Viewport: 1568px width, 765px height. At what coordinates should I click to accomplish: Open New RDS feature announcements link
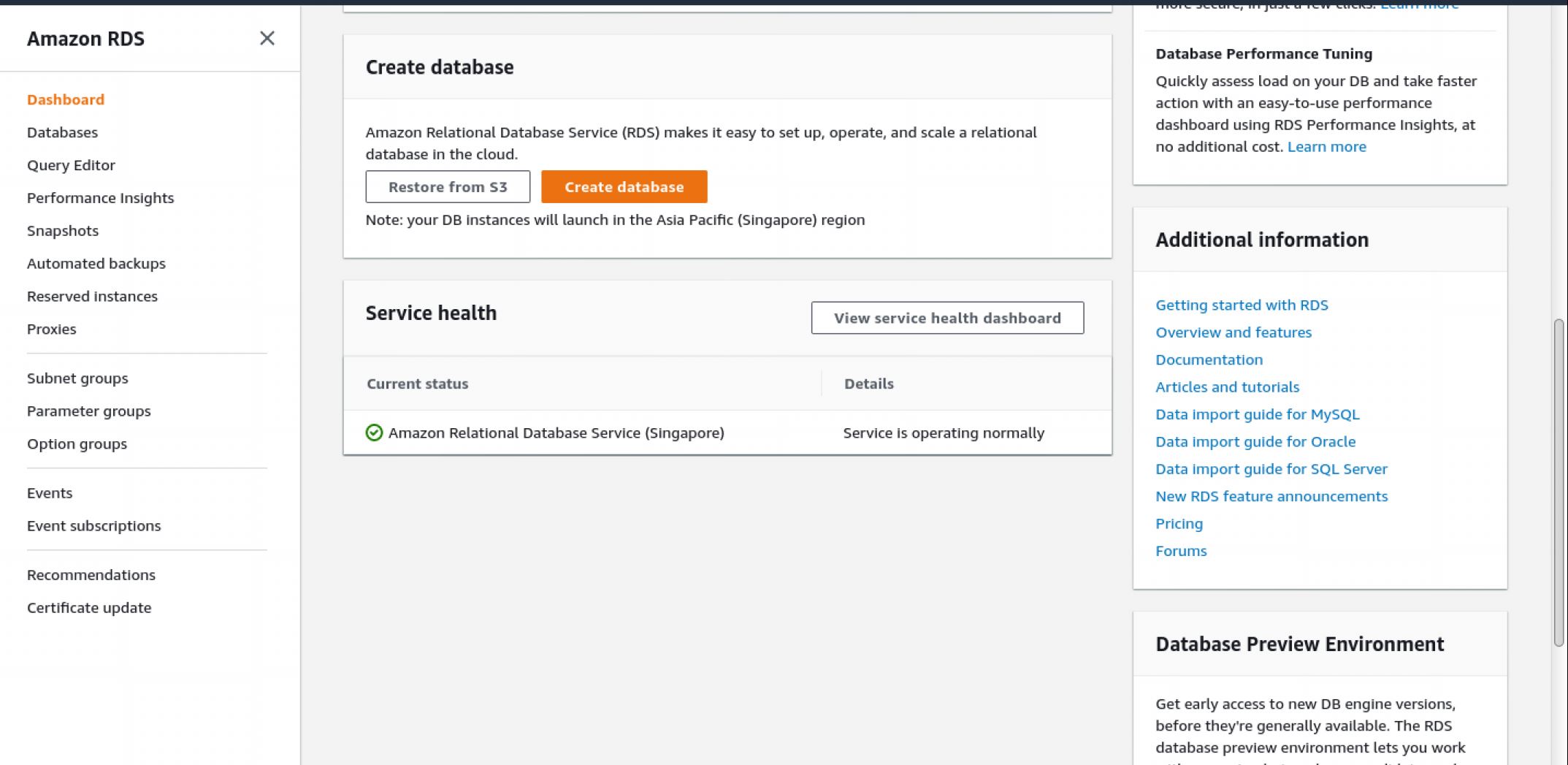point(1271,496)
